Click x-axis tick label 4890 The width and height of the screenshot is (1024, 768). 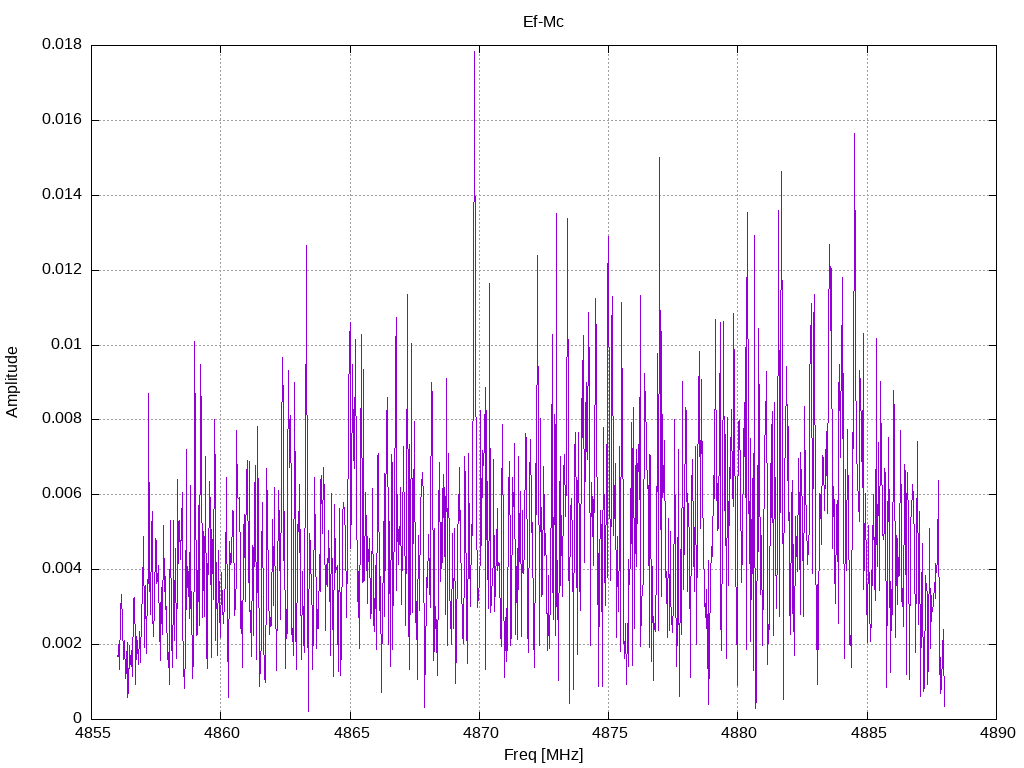coord(997,733)
